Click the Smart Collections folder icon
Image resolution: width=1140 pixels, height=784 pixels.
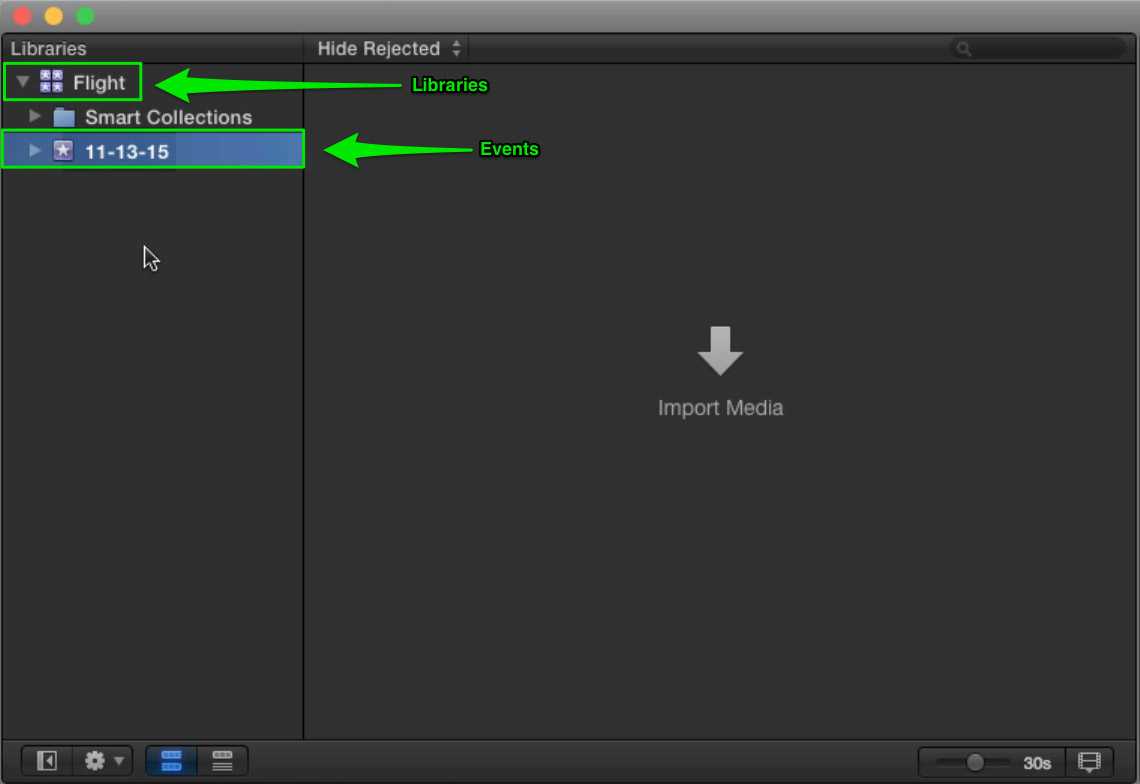64,117
